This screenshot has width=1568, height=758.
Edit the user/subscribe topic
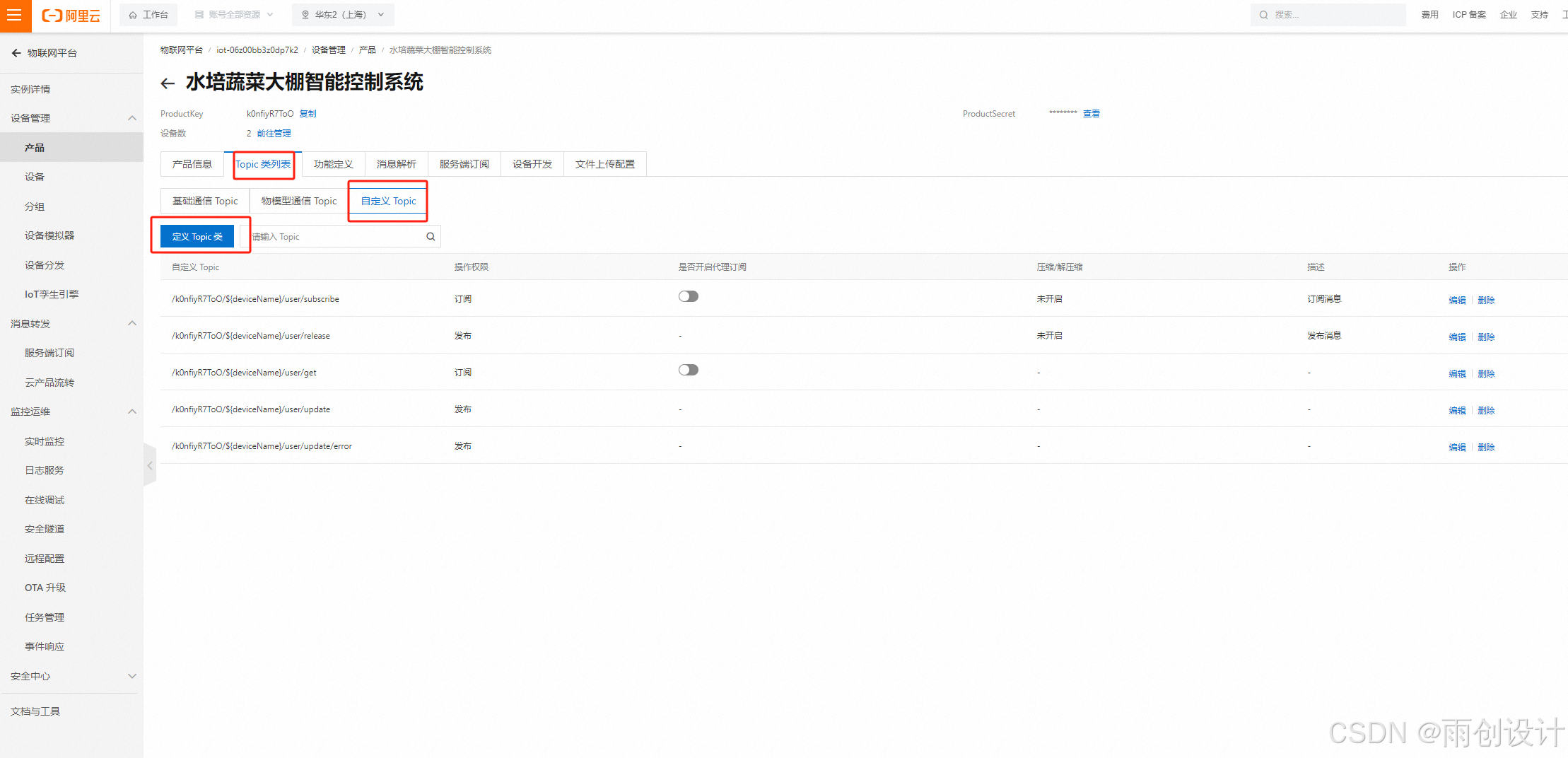[1457, 300]
